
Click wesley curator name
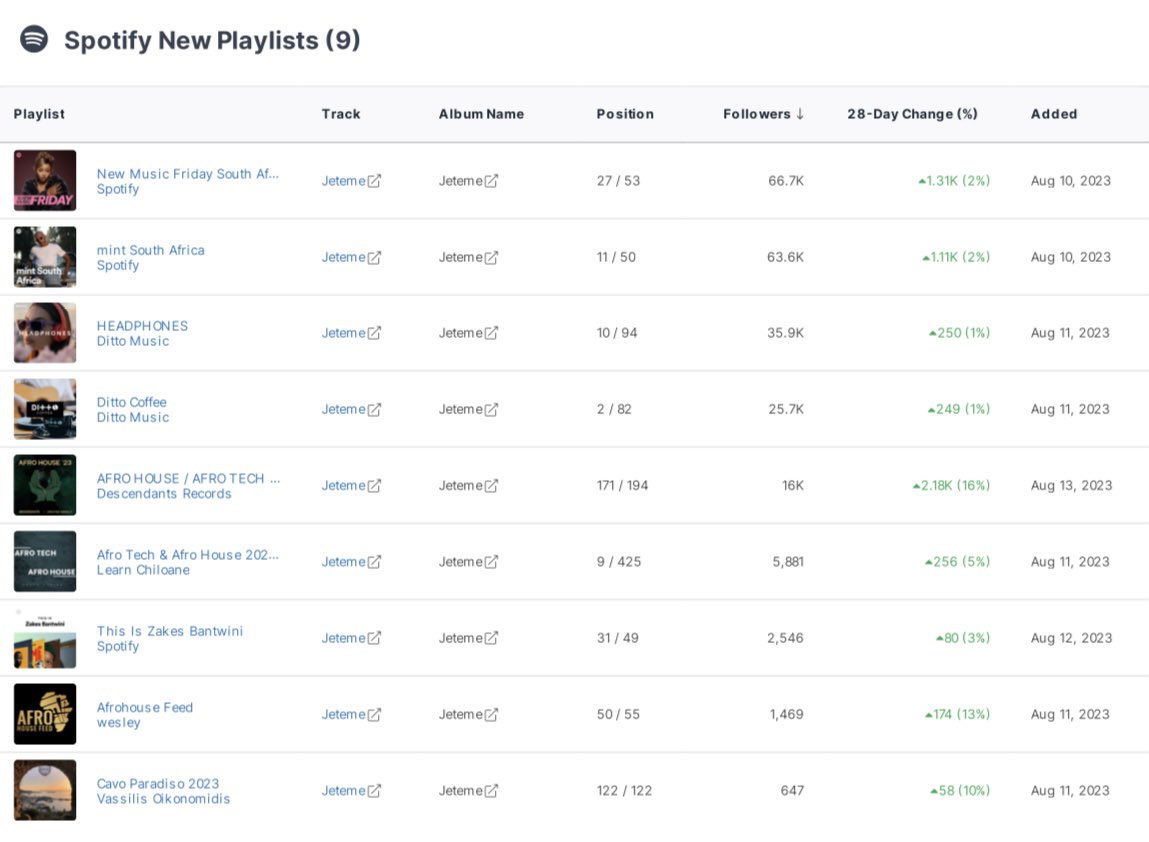118,723
